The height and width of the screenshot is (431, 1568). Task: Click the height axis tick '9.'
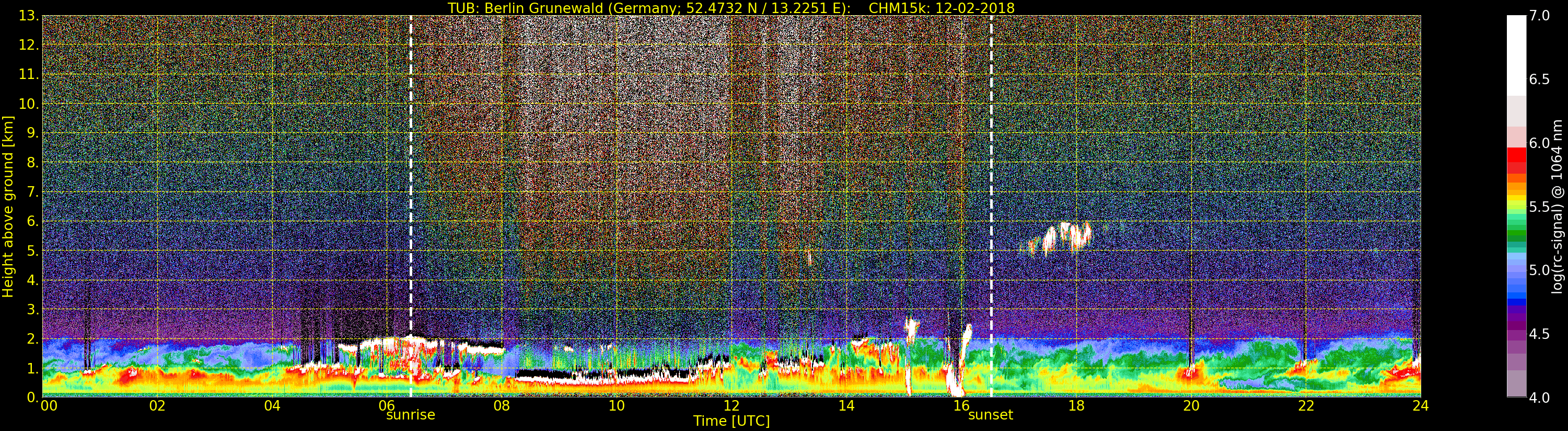33,133
